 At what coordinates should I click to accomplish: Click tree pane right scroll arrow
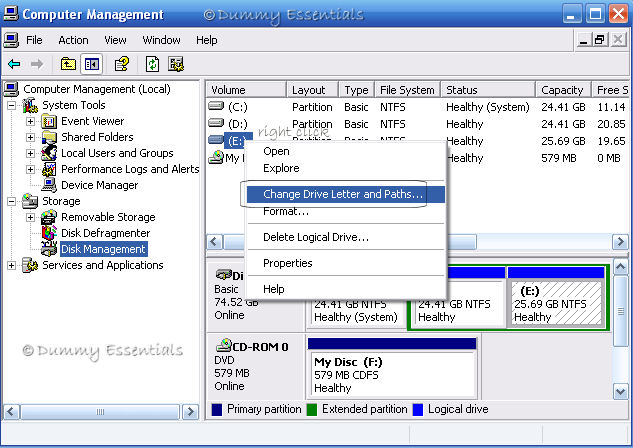click(x=190, y=412)
